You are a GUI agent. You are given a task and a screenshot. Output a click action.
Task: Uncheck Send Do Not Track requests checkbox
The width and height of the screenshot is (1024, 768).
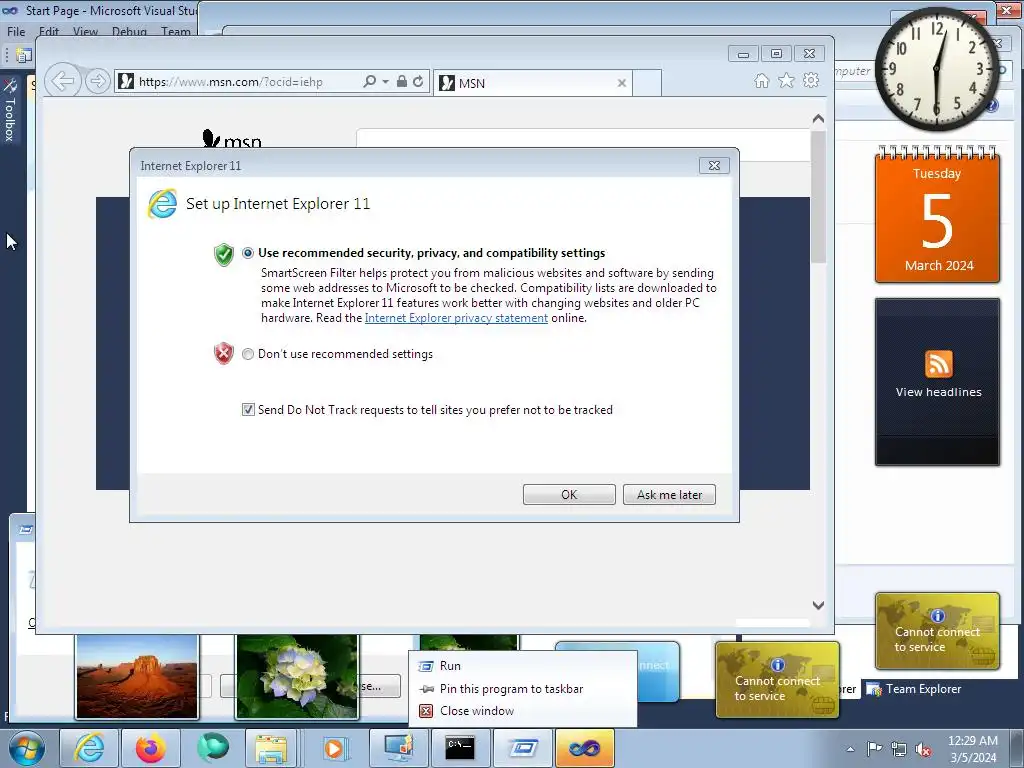click(248, 409)
